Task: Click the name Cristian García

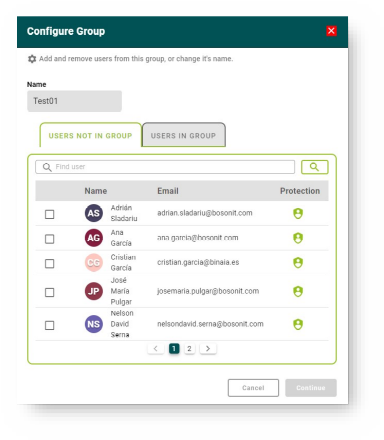Action: click(123, 263)
